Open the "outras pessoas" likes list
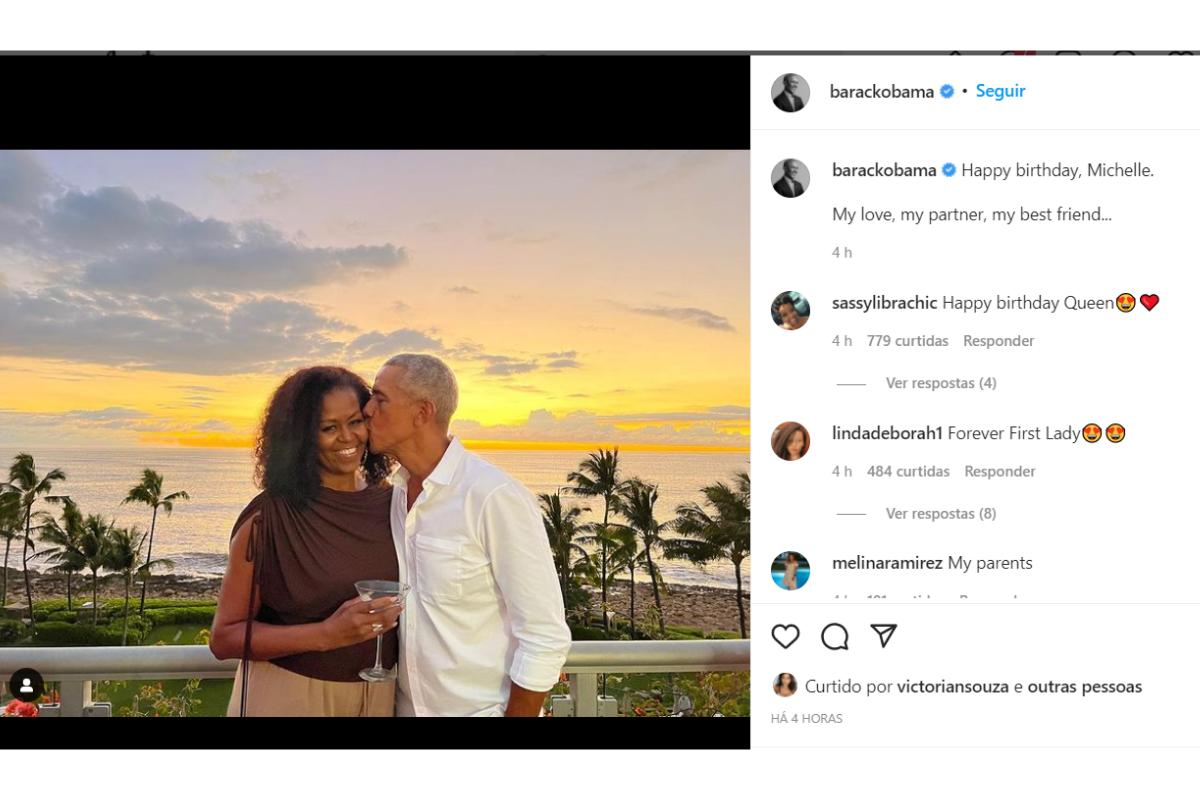The height and width of the screenshot is (800, 1200). coord(1084,687)
